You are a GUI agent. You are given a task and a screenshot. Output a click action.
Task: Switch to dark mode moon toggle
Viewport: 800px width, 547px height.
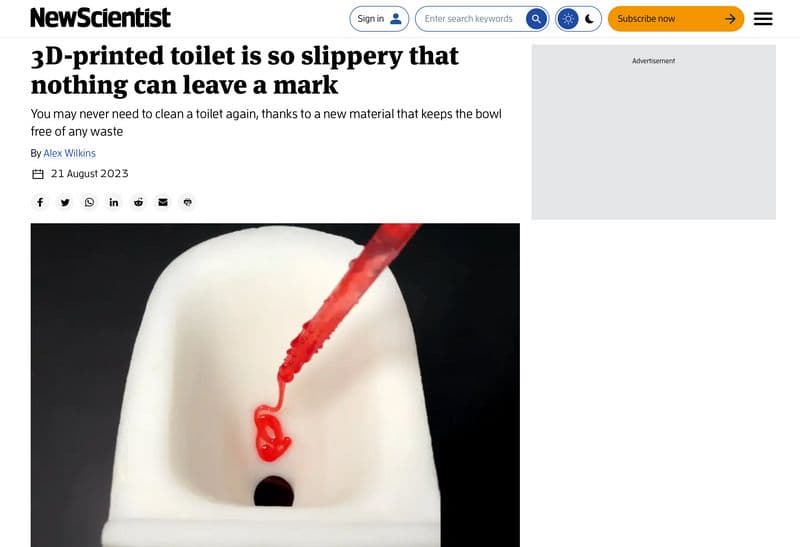point(589,19)
